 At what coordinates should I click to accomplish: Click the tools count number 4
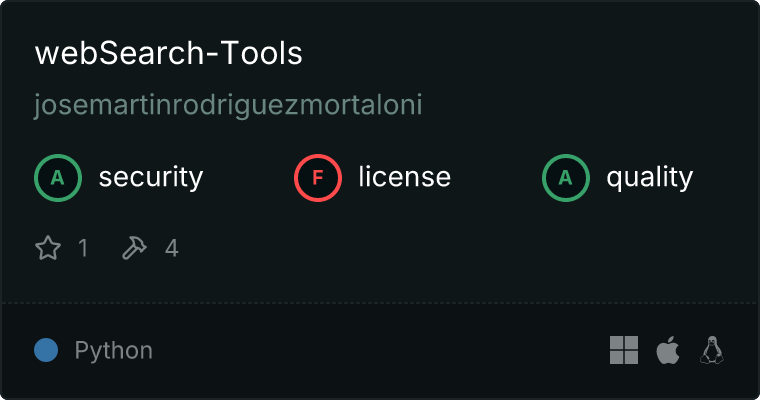(172, 248)
